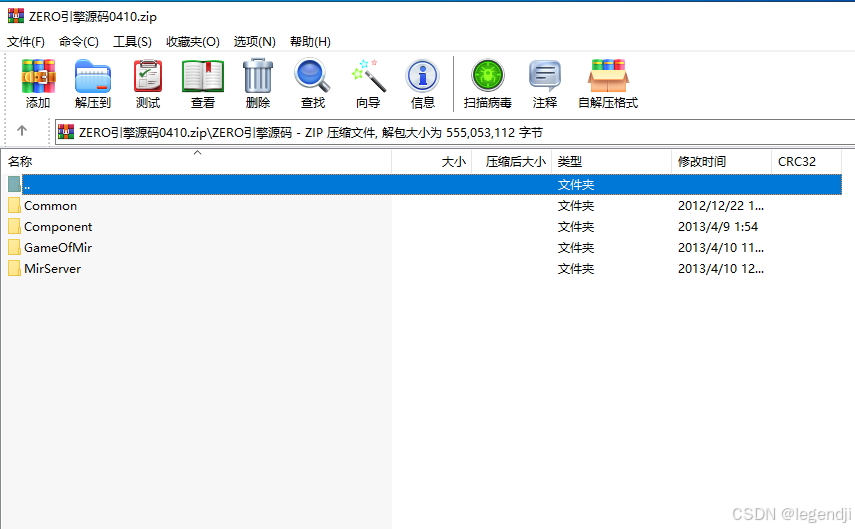
Task: Click the 添加 (Add) toolbar icon
Action: click(x=38, y=76)
